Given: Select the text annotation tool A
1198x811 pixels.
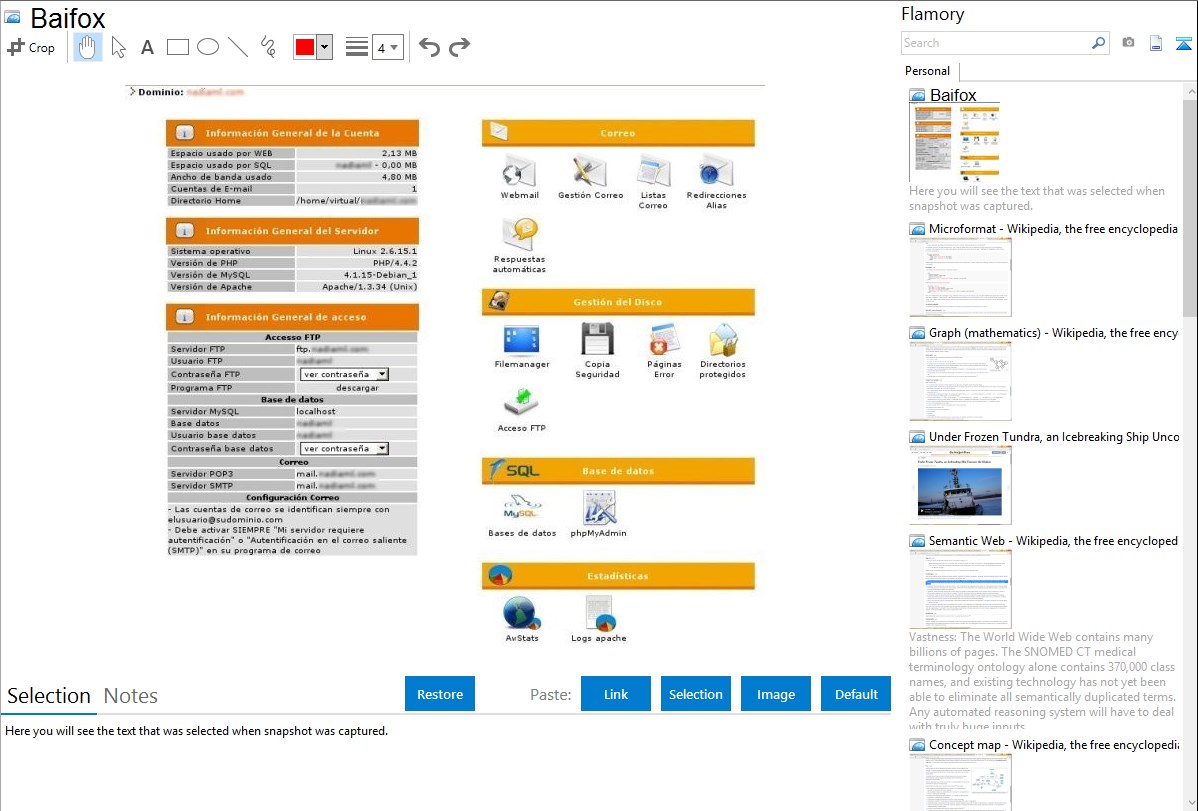Looking at the screenshot, I should (147, 47).
